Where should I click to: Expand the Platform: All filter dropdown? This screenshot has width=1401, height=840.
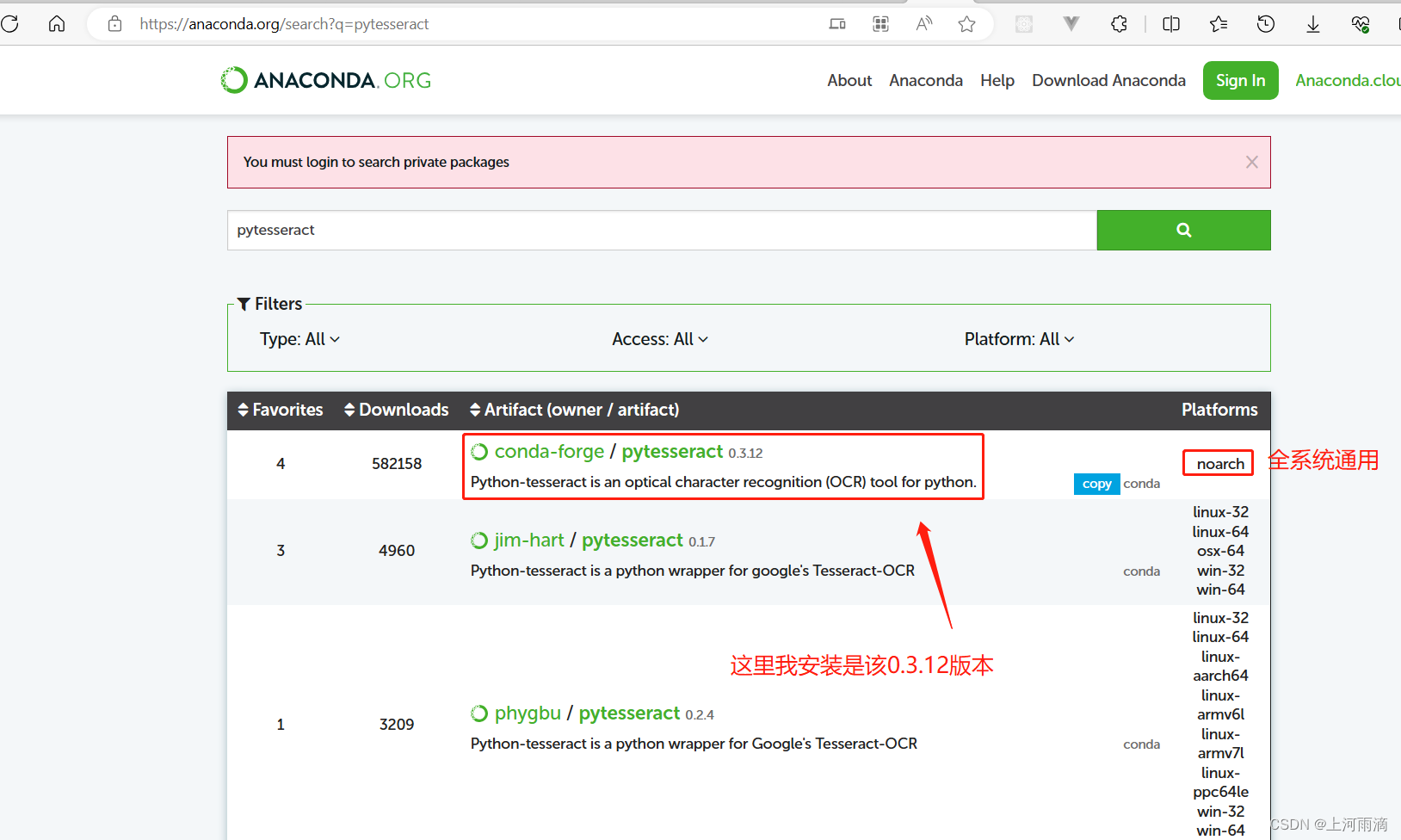(x=1019, y=339)
